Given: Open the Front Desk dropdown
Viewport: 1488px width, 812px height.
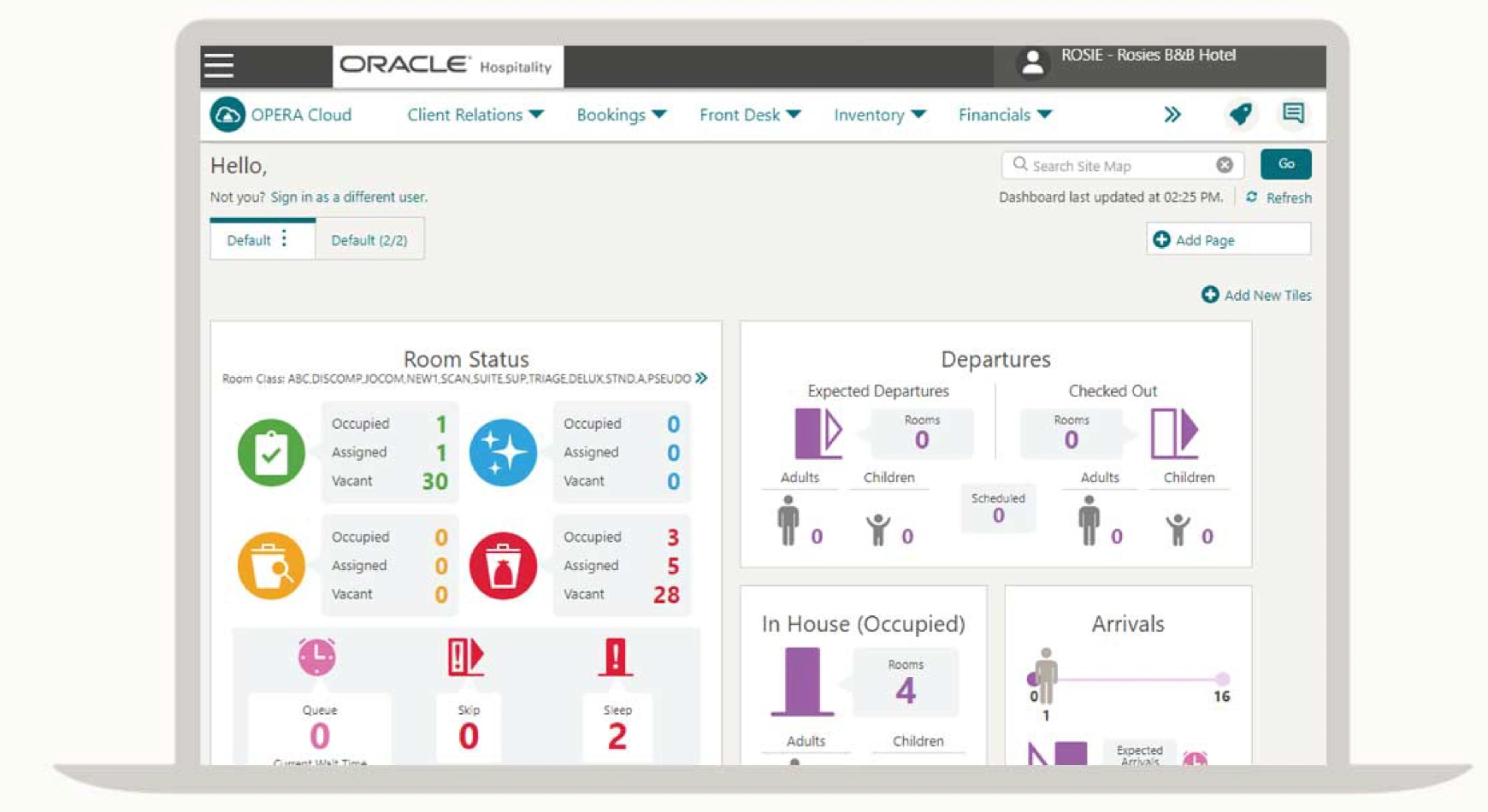Looking at the screenshot, I should 750,115.
